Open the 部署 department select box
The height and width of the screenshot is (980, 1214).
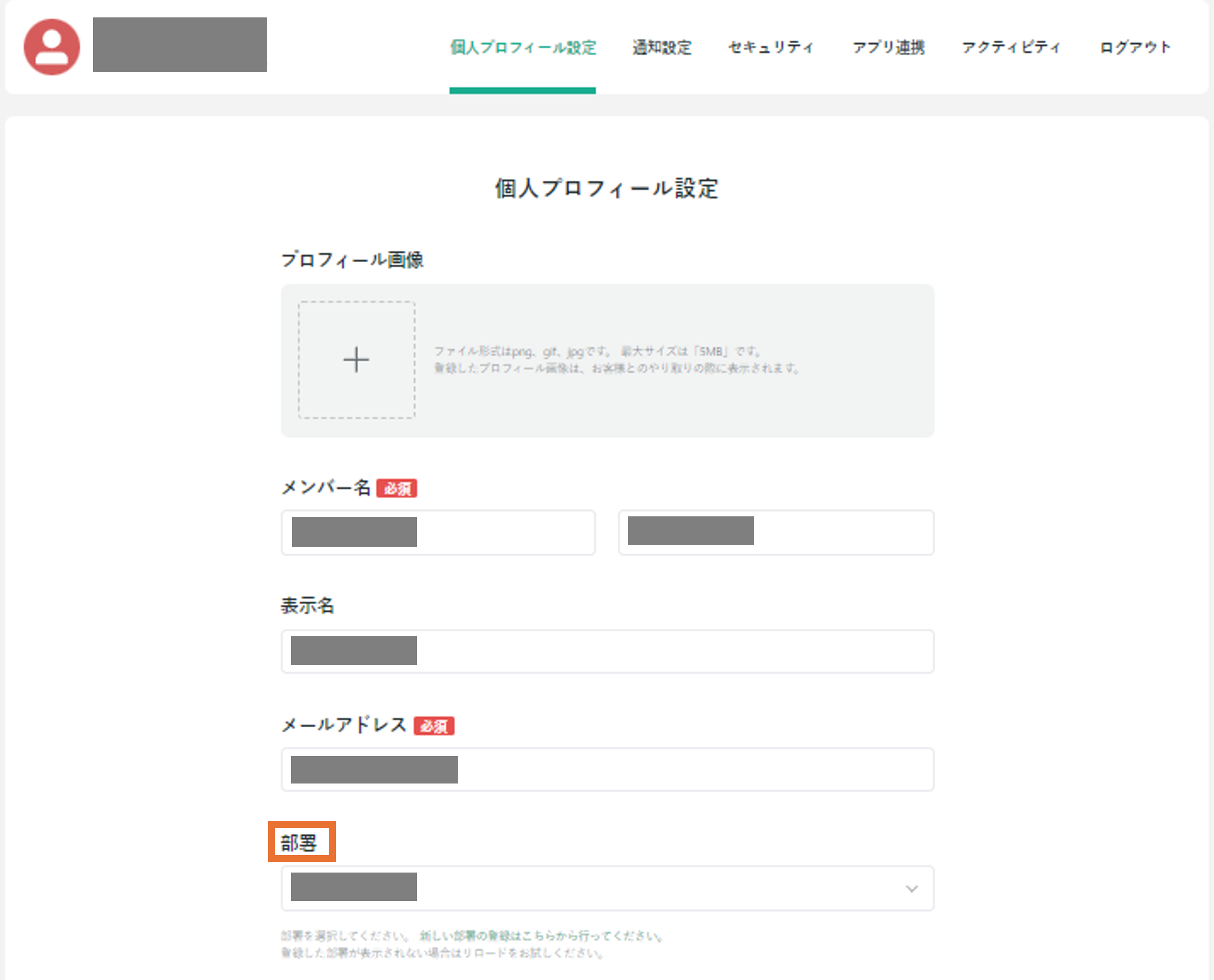click(x=607, y=888)
